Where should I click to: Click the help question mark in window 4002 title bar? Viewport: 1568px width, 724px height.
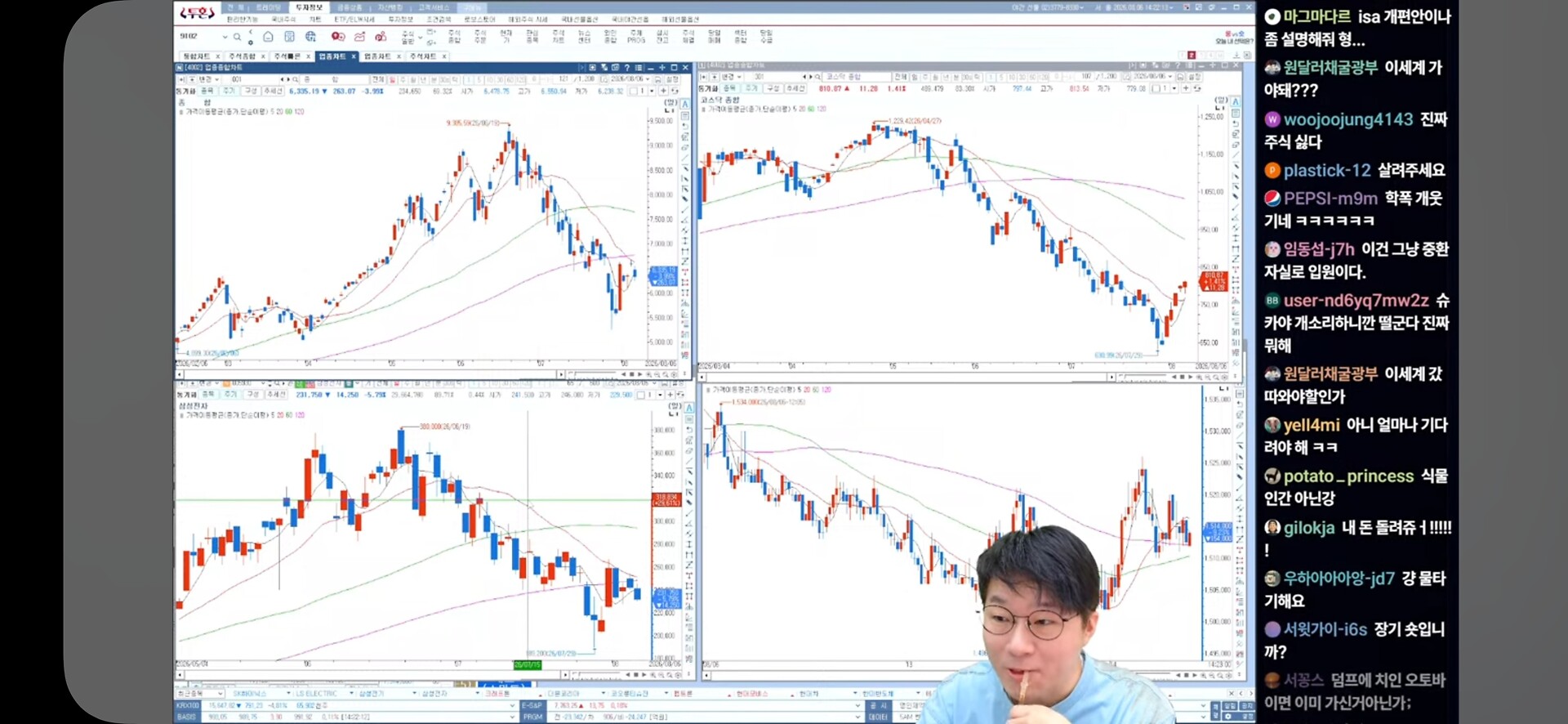click(x=626, y=68)
